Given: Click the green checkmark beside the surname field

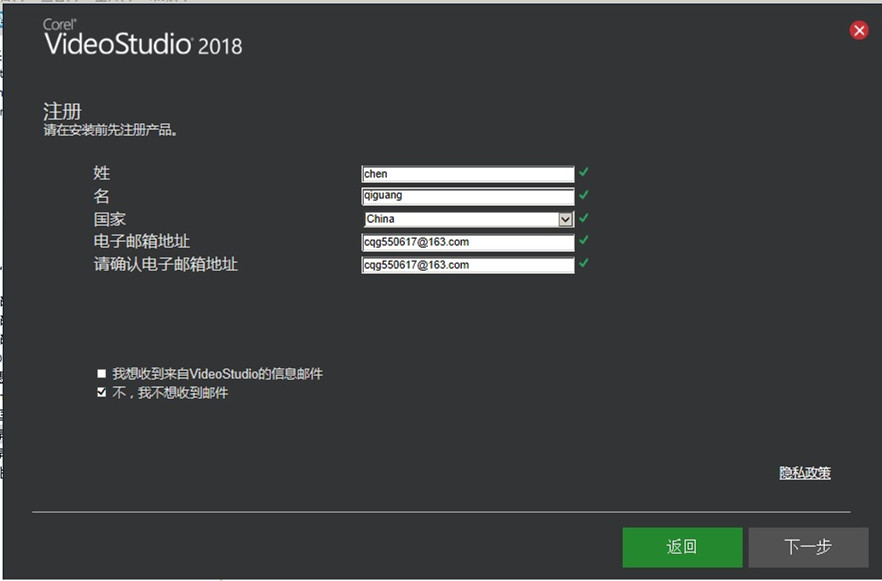Looking at the screenshot, I should (x=584, y=172).
